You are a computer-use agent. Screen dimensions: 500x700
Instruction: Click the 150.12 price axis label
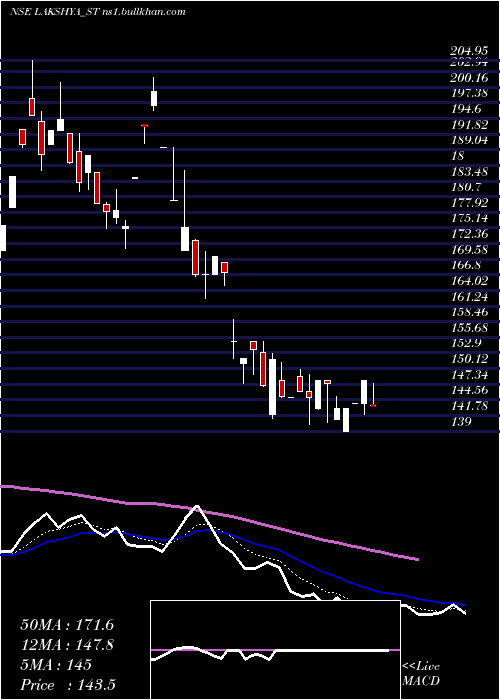click(469, 358)
